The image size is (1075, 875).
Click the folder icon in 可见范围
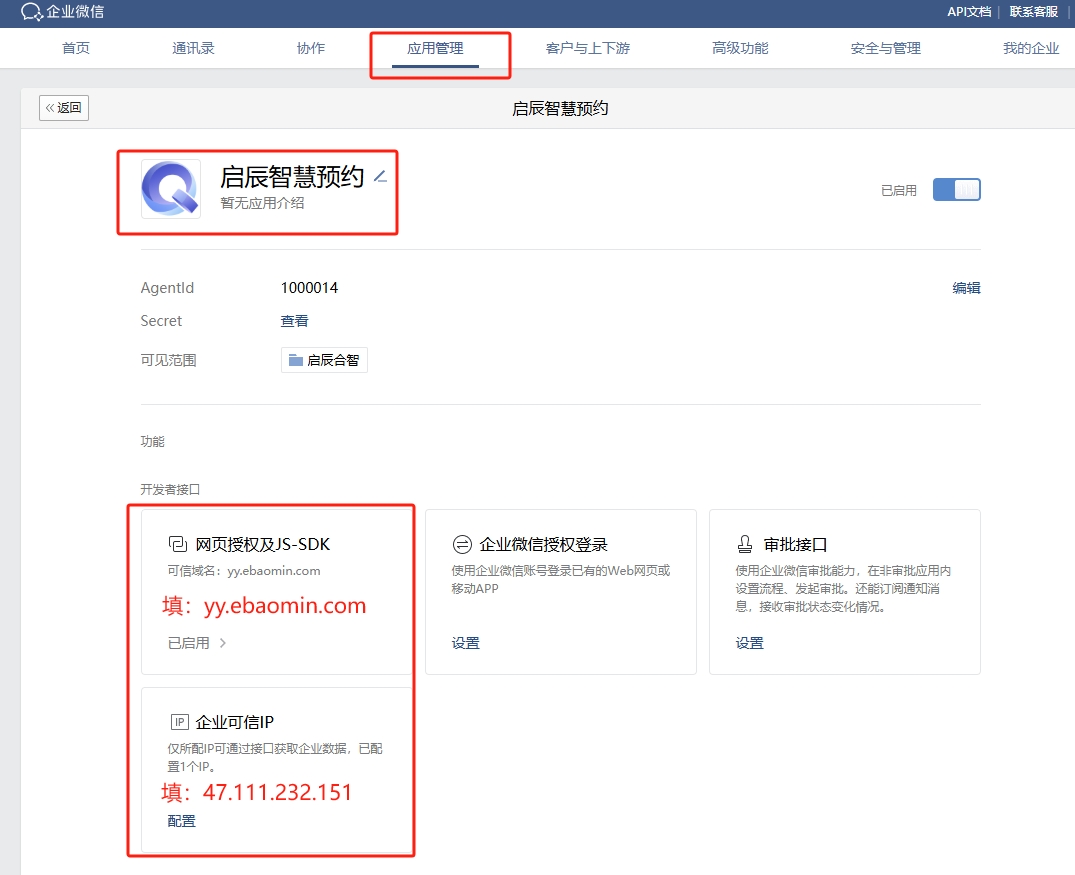pos(295,360)
